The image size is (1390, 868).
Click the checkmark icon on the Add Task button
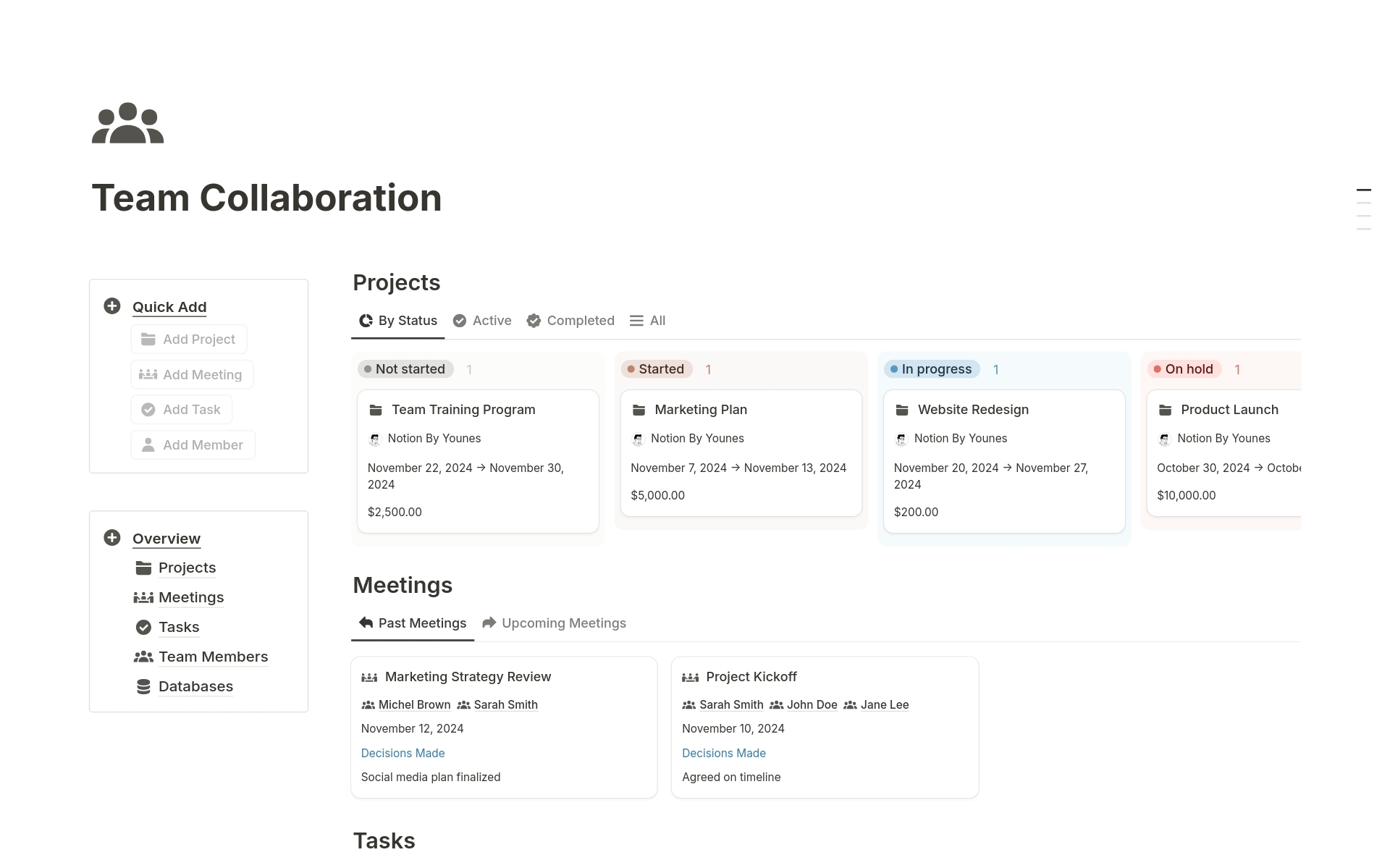(149, 409)
